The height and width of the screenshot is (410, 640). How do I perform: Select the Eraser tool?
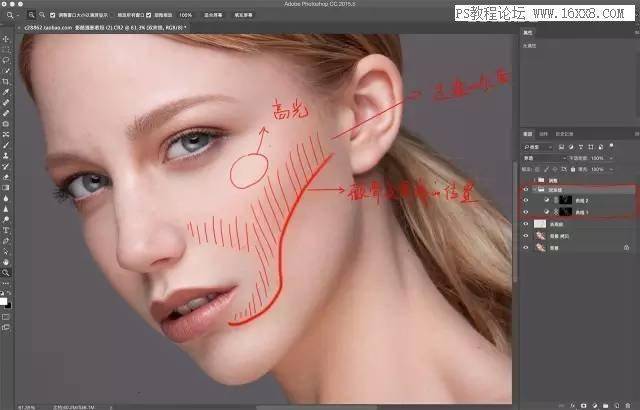point(6,177)
